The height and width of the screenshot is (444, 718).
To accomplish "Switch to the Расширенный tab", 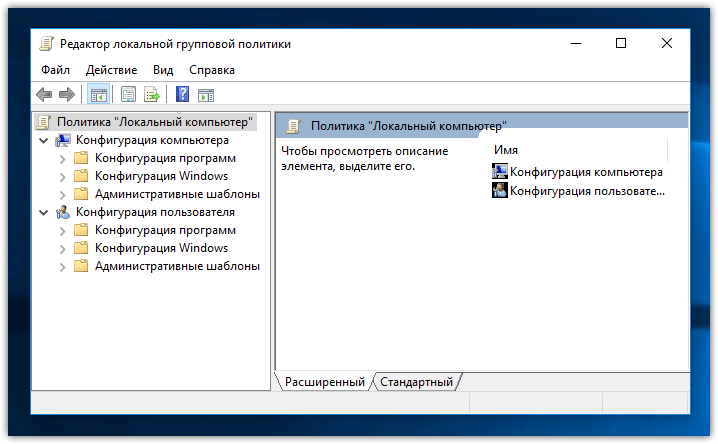I will [x=325, y=382].
